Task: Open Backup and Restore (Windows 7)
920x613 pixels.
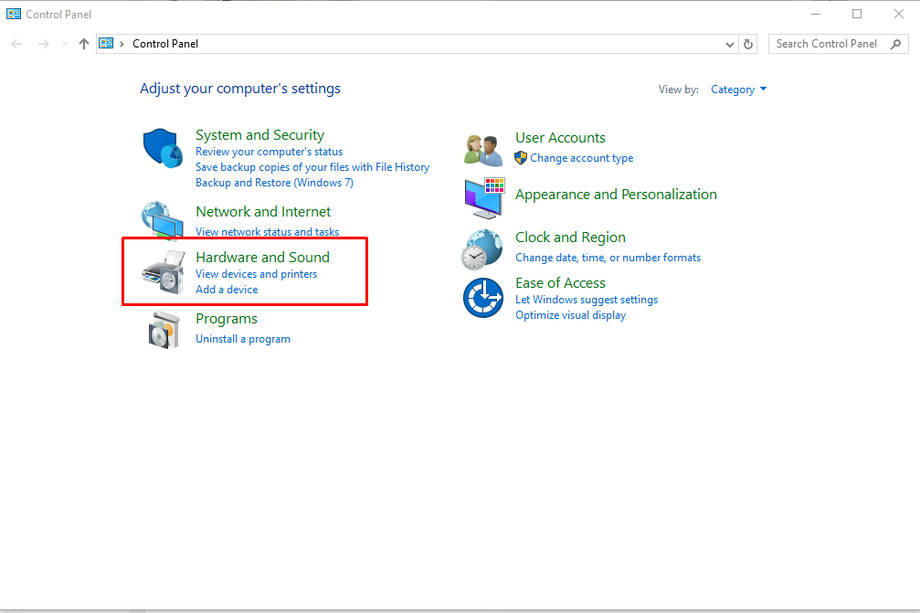Action: (x=274, y=183)
